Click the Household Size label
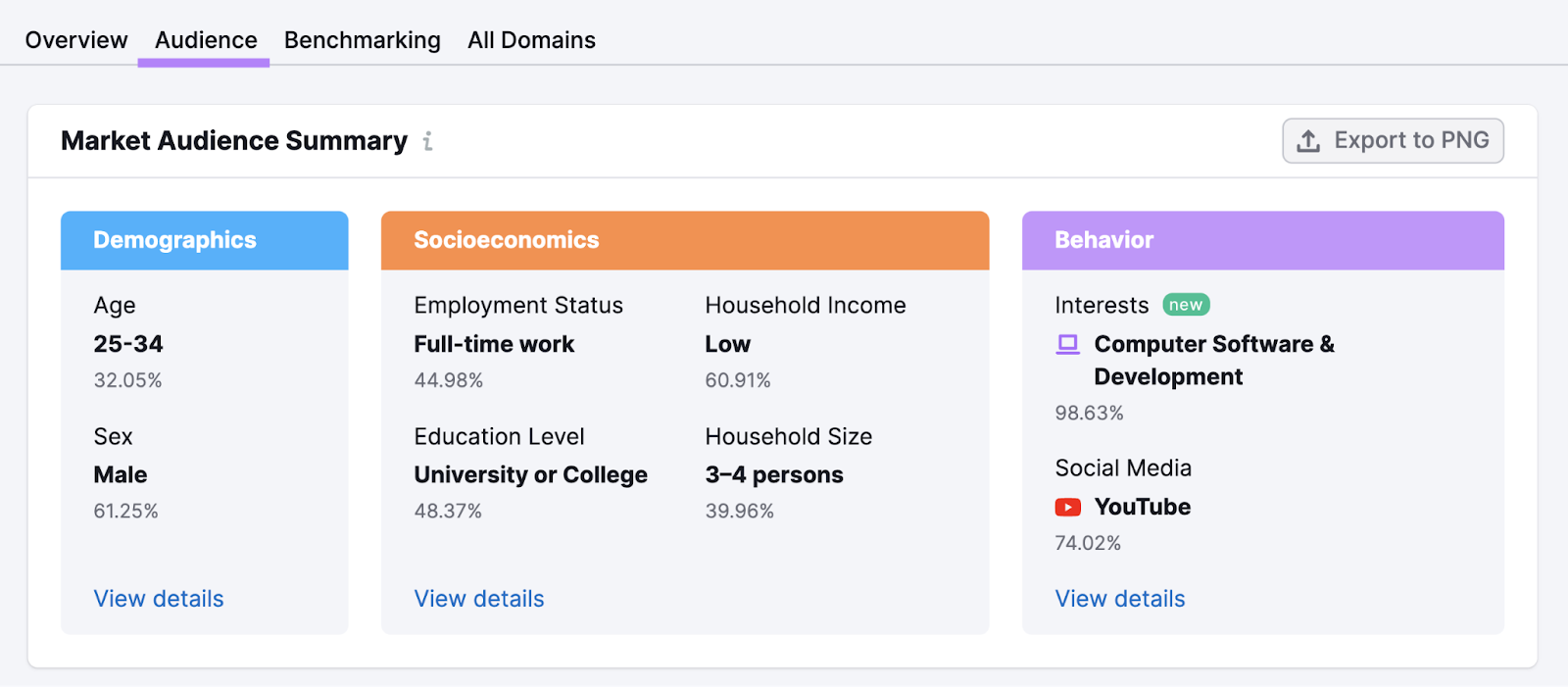1568x687 pixels. coord(789,436)
